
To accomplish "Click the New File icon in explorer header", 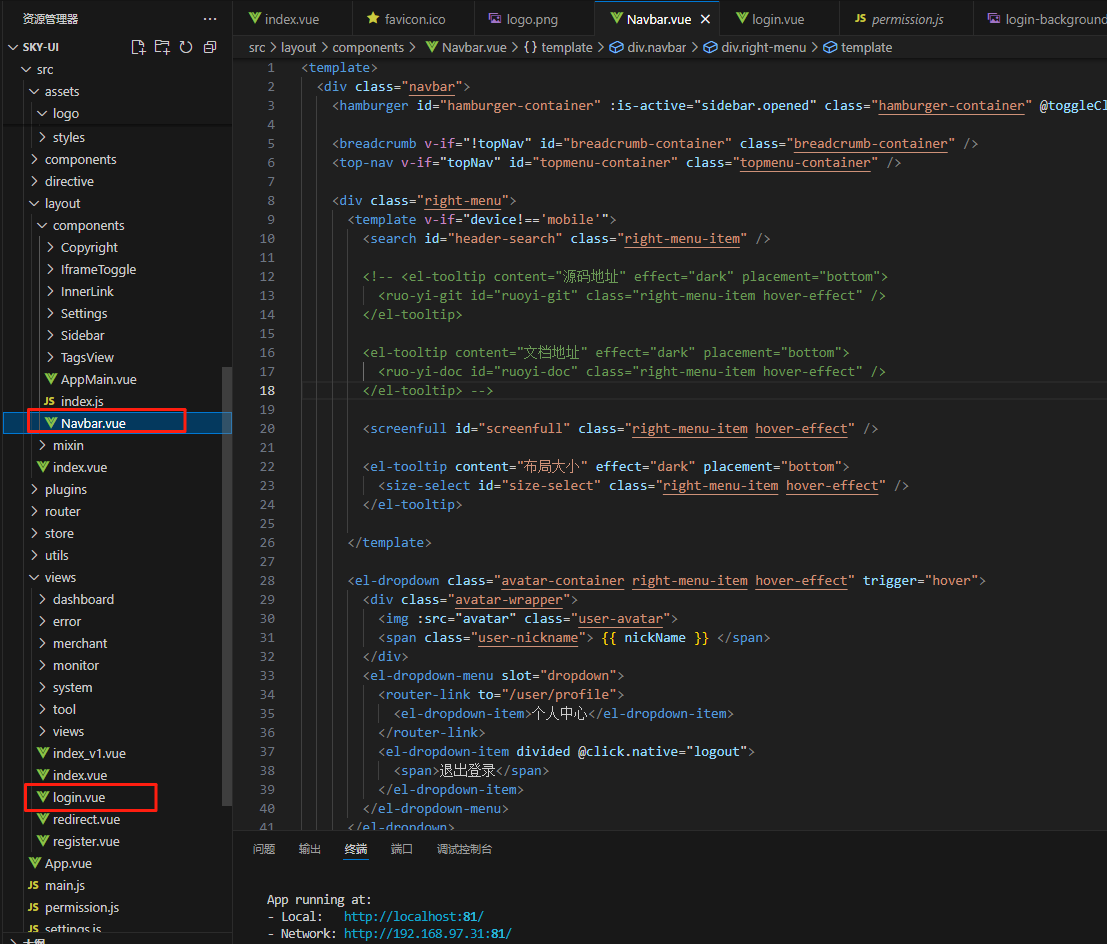I will pos(138,47).
